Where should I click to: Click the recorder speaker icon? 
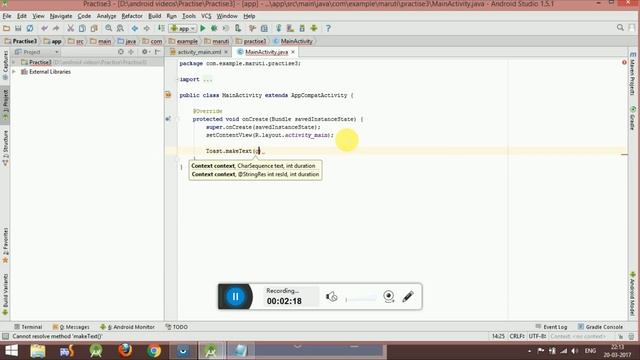[x=331, y=297]
